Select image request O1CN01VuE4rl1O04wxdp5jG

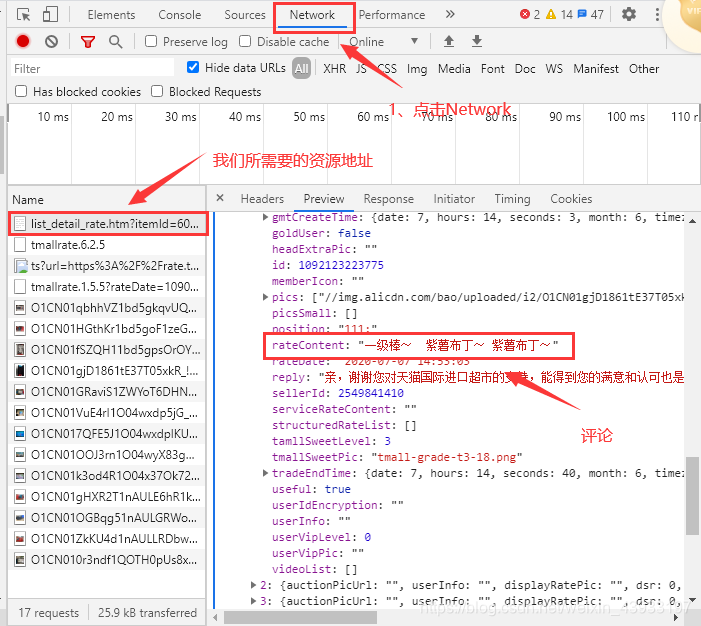tap(107, 413)
